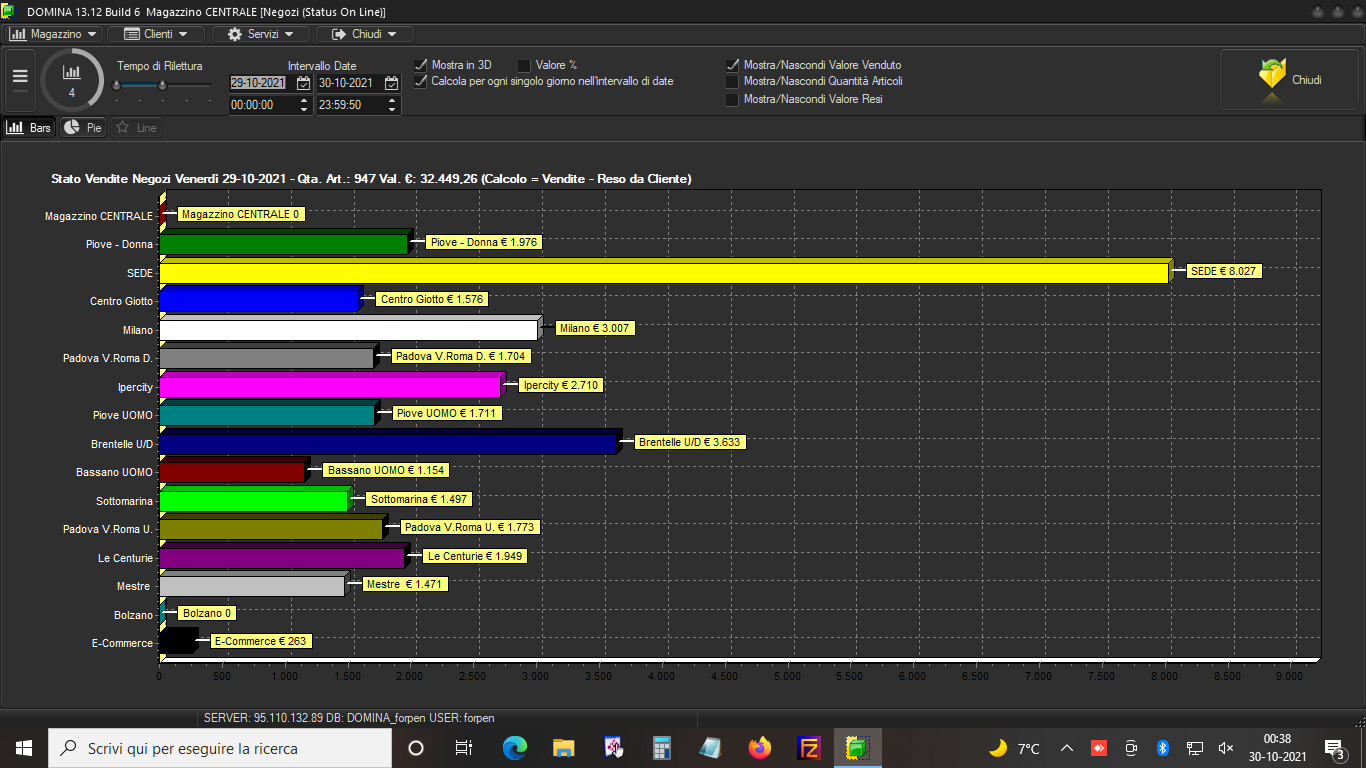Launch Firefox from the taskbar
The image size is (1366, 768).
coord(760,748)
